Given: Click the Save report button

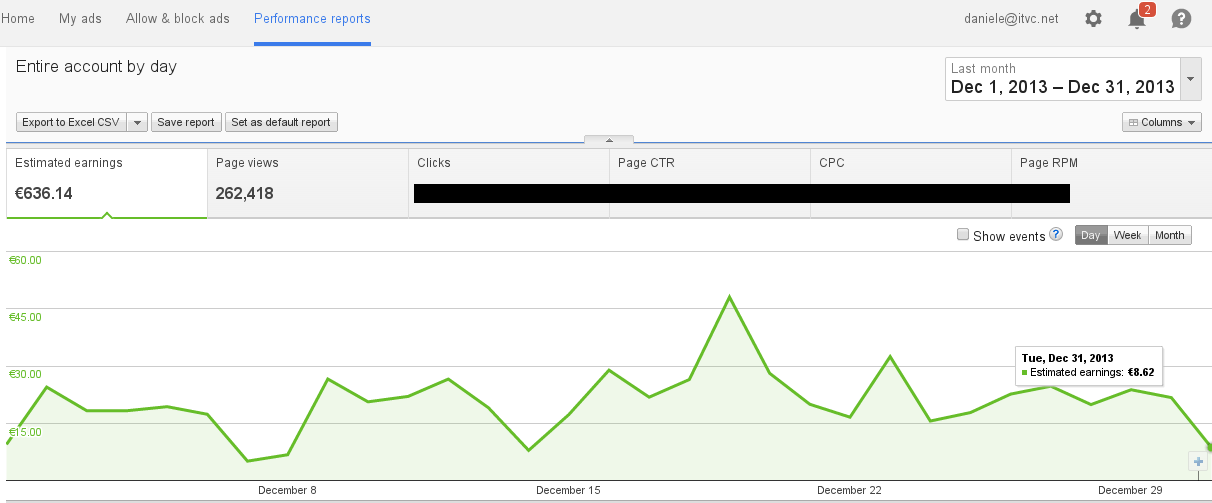Looking at the screenshot, I should point(186,122).
